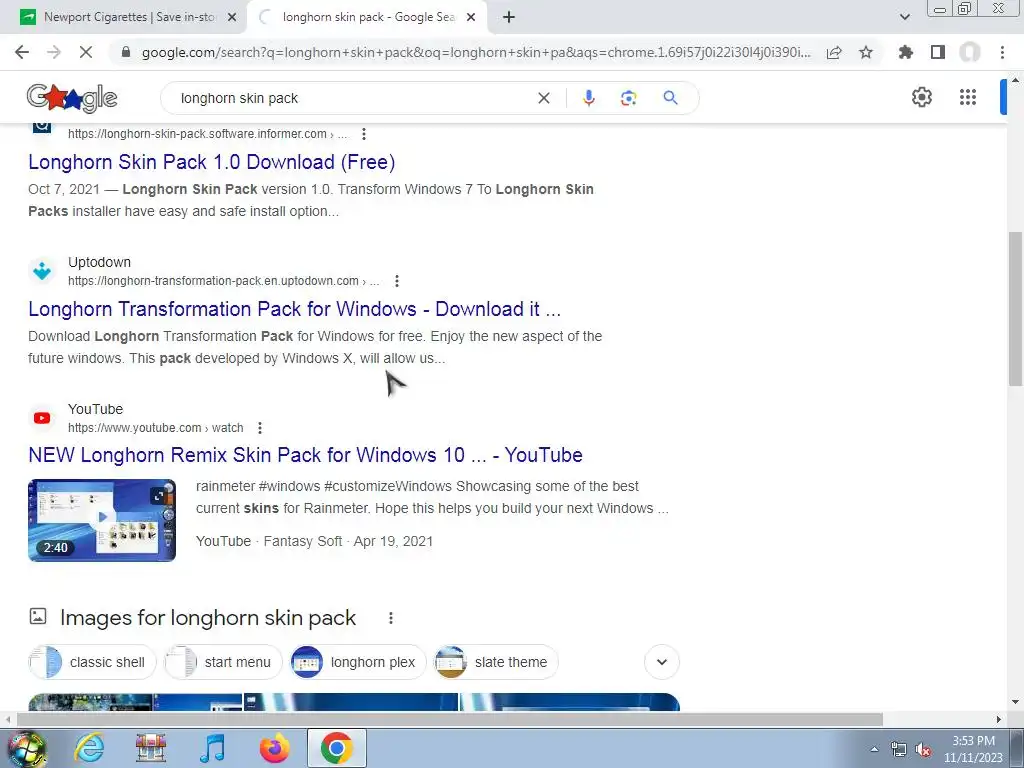
Task: Close the longhorn skin pack tab
Action: click(x=471, y=17)
